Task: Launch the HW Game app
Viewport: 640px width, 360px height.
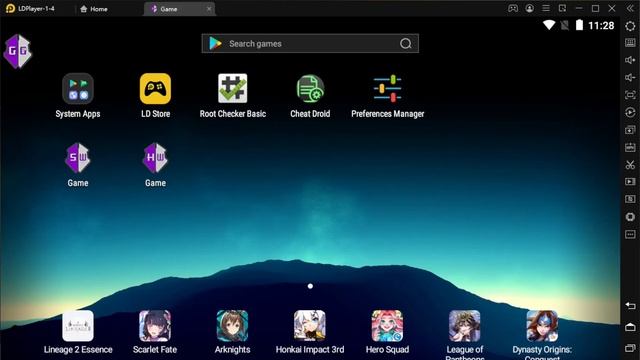Action: tap(155, 158)
